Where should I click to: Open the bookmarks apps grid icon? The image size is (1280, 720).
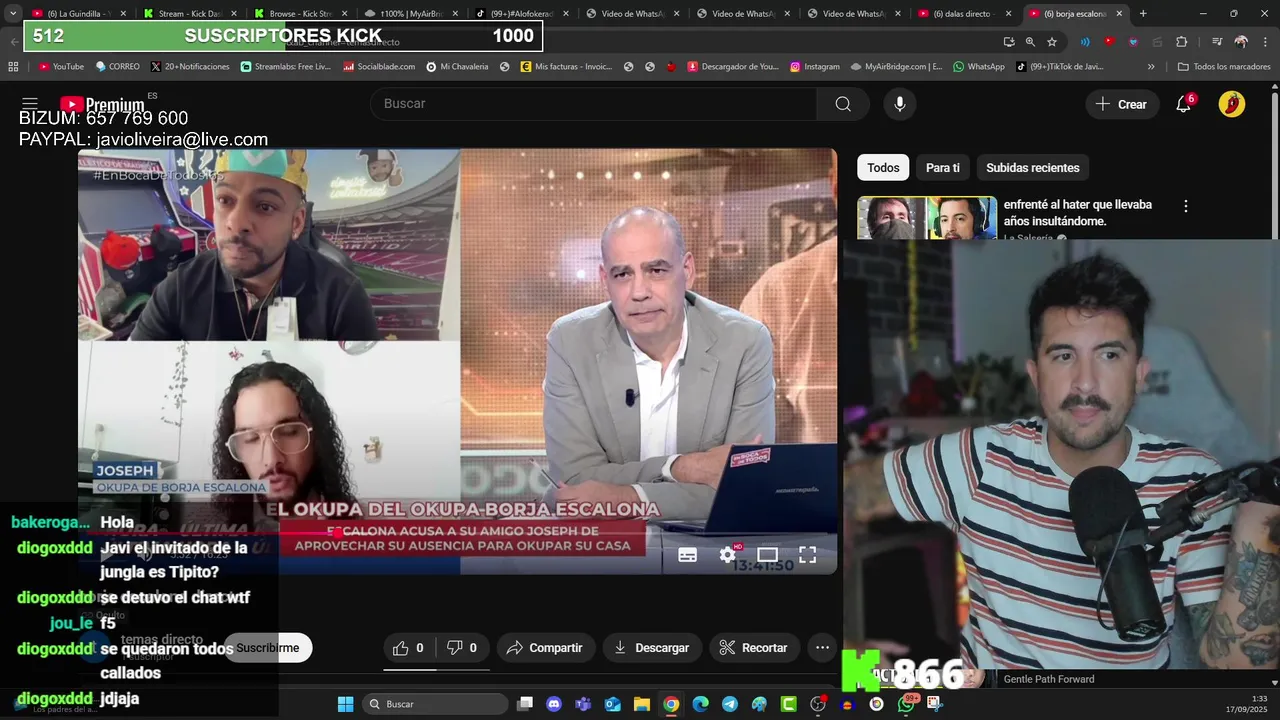(x=13, y=67)
